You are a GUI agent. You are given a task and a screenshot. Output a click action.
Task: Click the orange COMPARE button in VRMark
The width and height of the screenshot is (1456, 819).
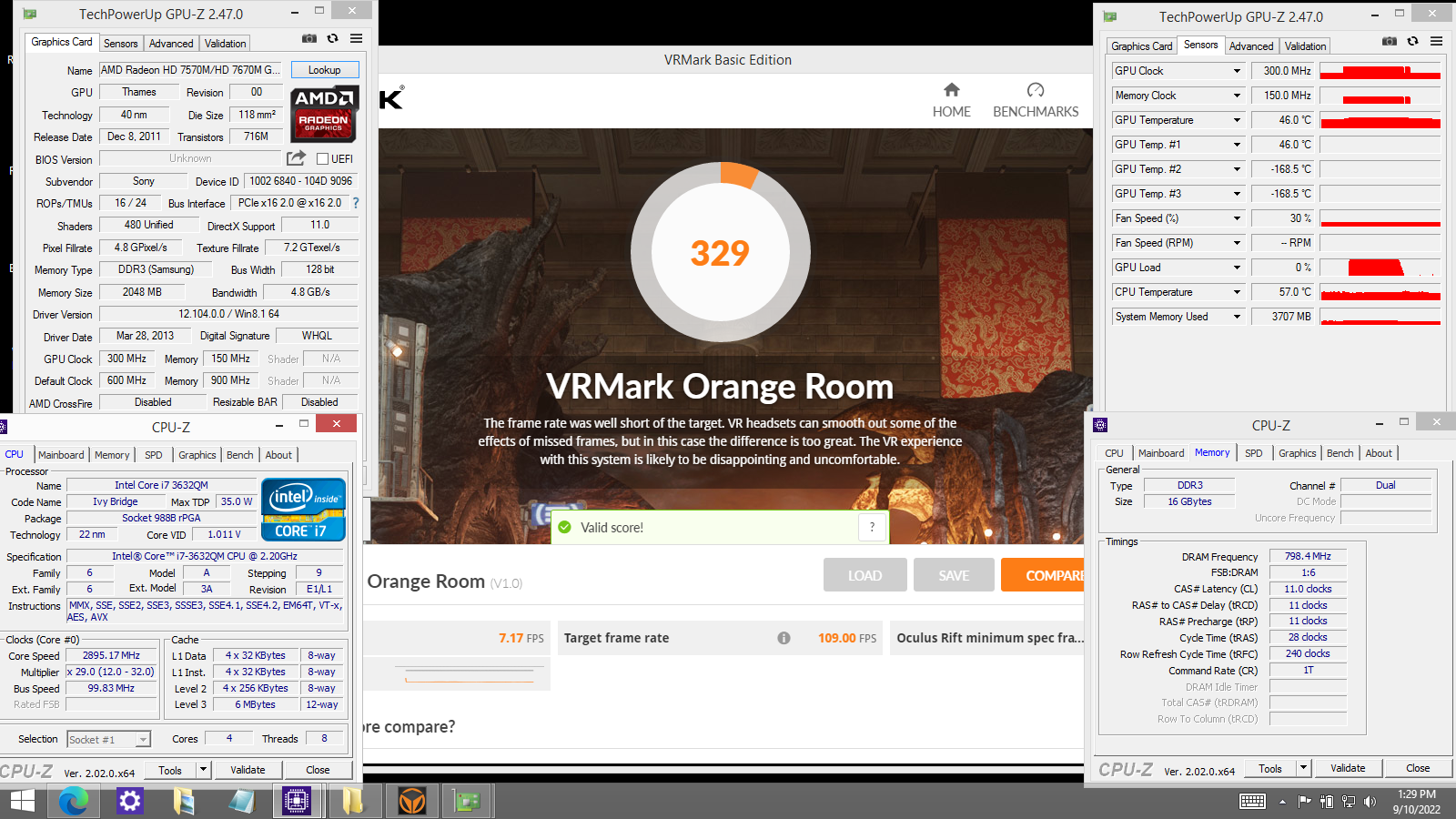coord(1044,575)
